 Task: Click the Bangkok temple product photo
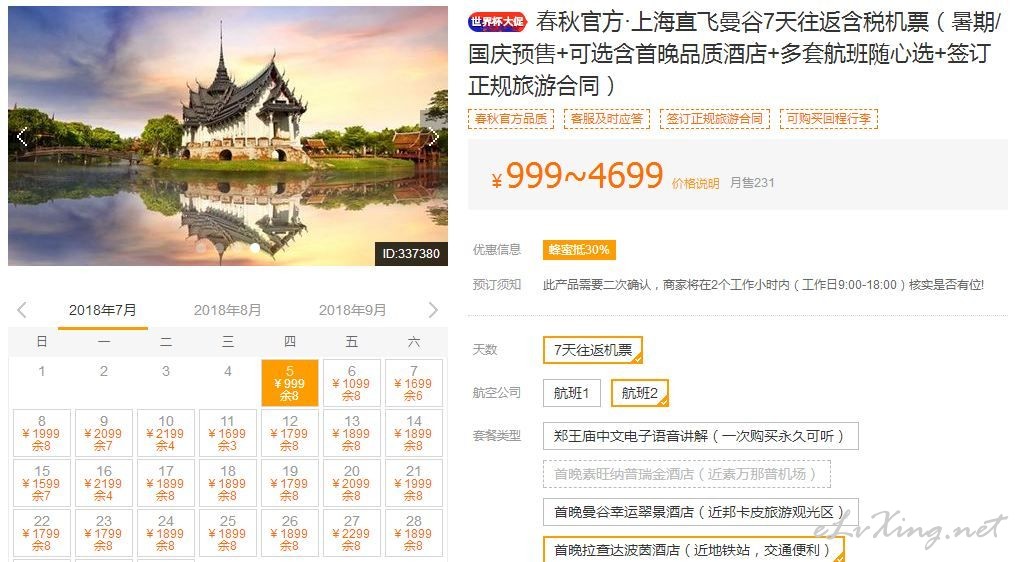pos(228,136)
